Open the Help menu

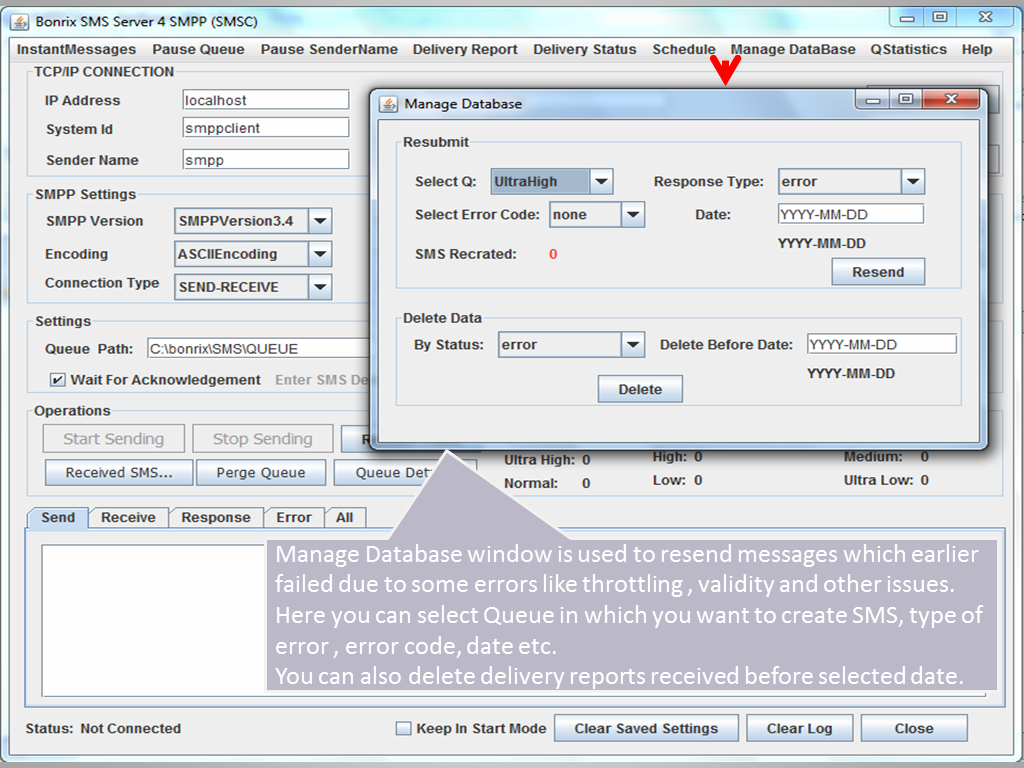coord(977,50)
